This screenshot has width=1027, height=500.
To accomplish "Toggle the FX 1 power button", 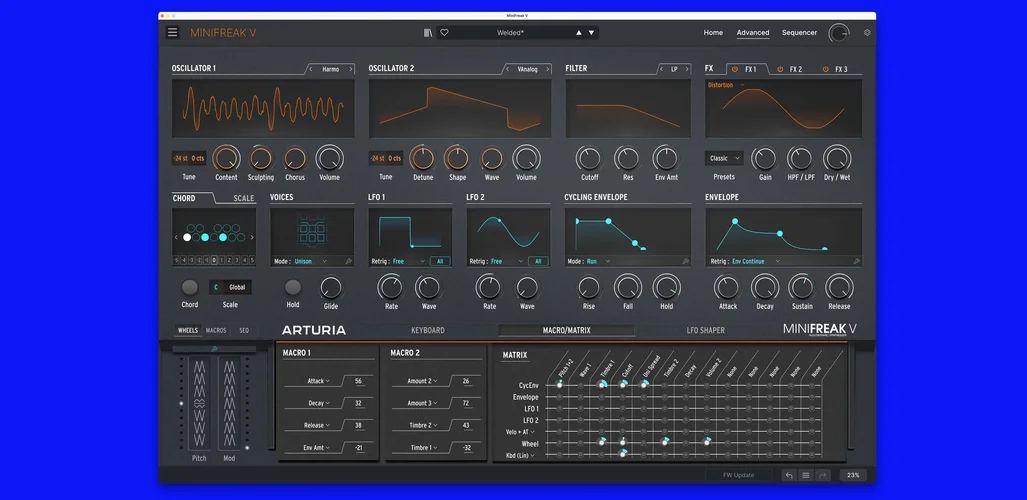I will coord(735,69).
